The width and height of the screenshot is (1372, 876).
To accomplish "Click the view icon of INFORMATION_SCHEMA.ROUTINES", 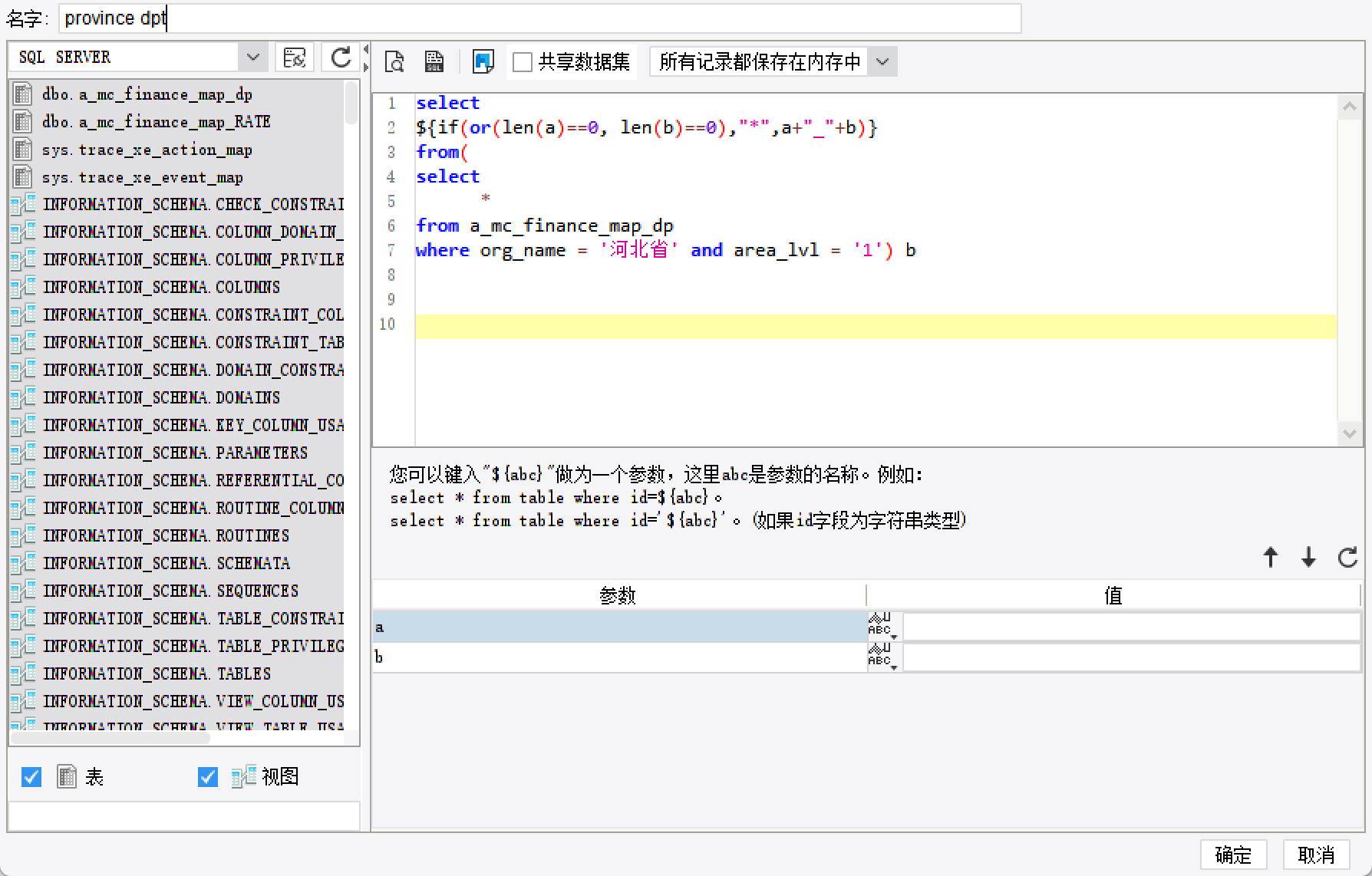I will [x=23, y=535].
